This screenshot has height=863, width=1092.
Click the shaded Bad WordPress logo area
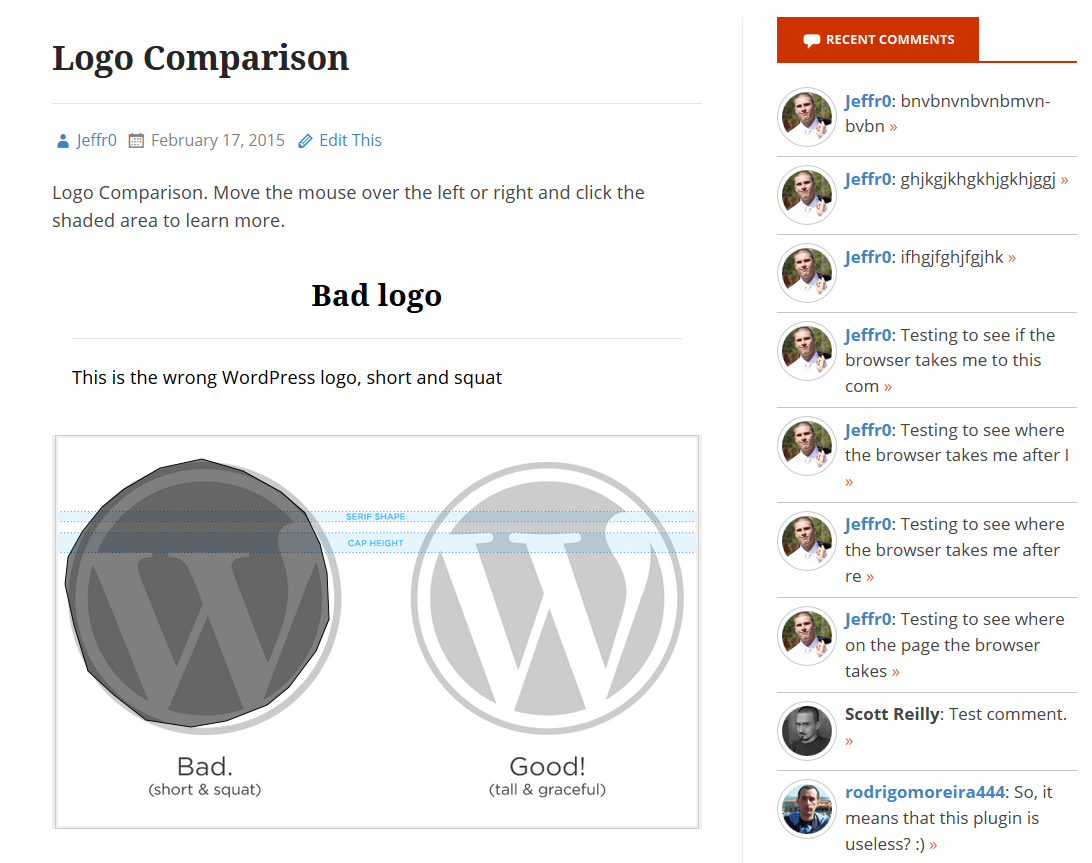coord(200,595)
